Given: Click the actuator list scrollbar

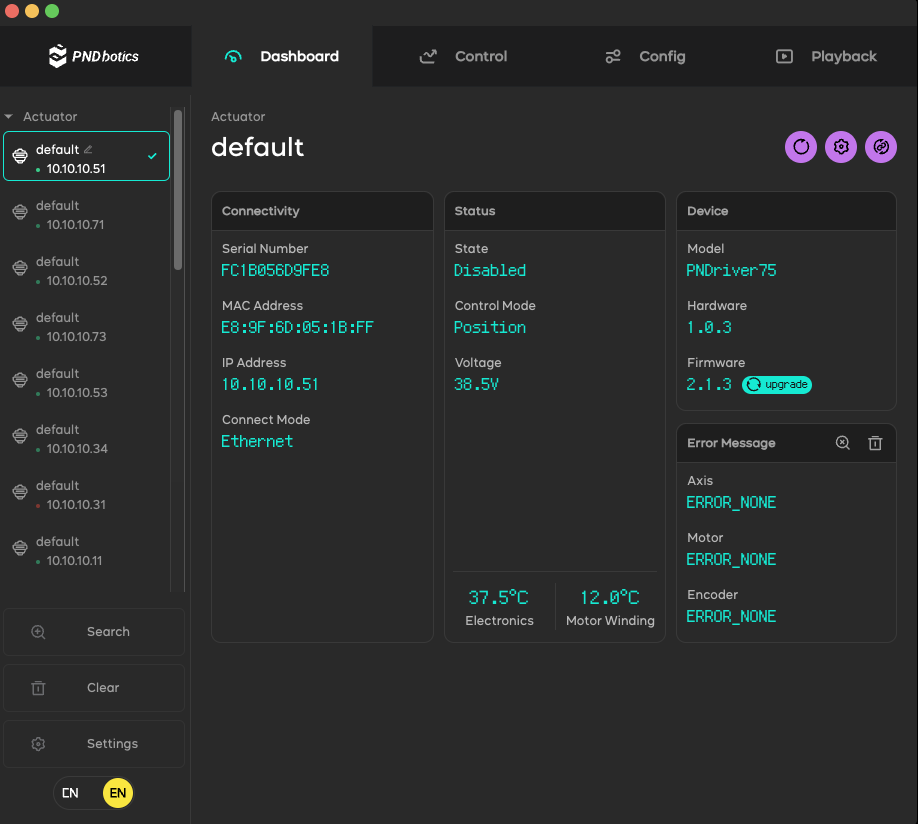Looking at the screenshot, I should (178, 190).
